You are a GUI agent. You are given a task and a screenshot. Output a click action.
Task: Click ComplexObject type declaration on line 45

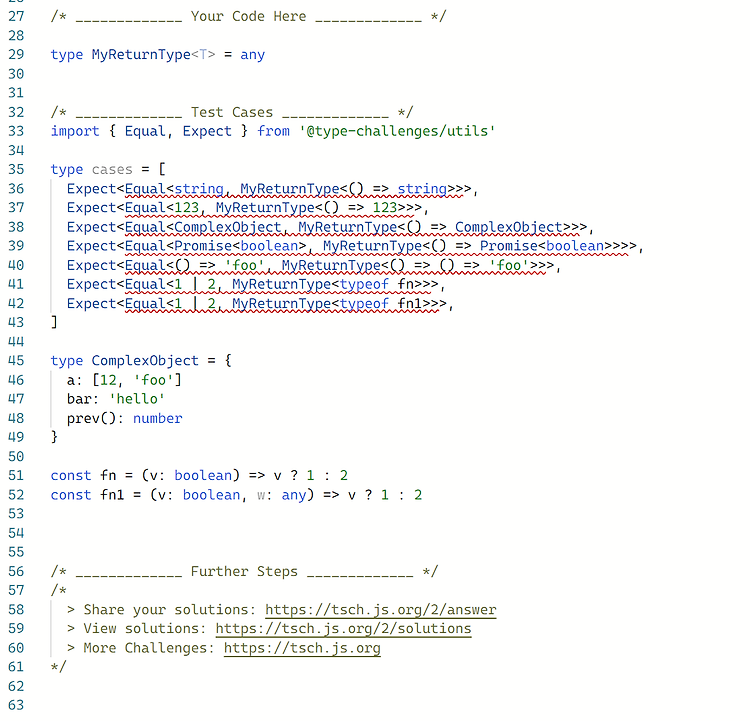pos(145,361)
